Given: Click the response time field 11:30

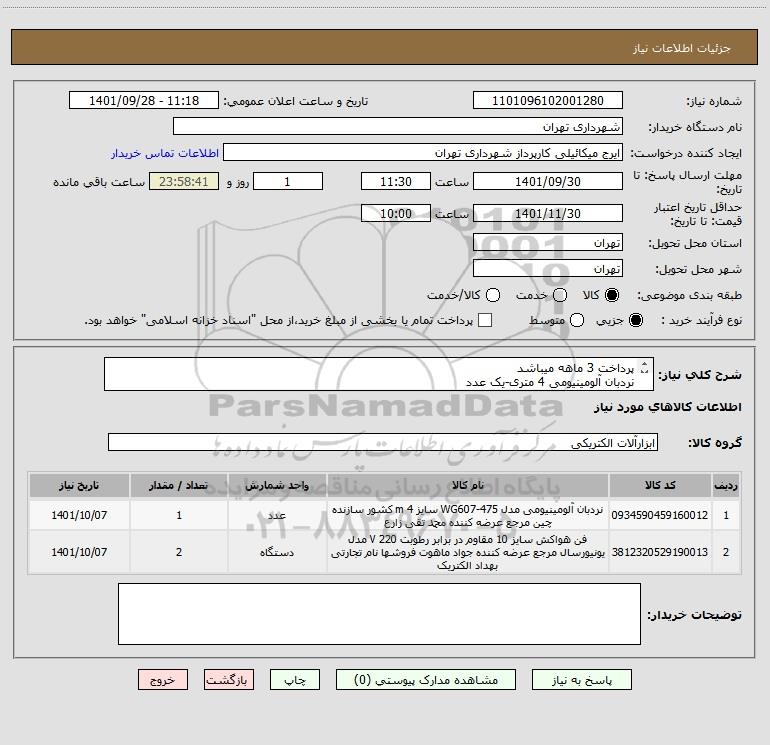Looking at the screenshot, I should tap(396, 181).
